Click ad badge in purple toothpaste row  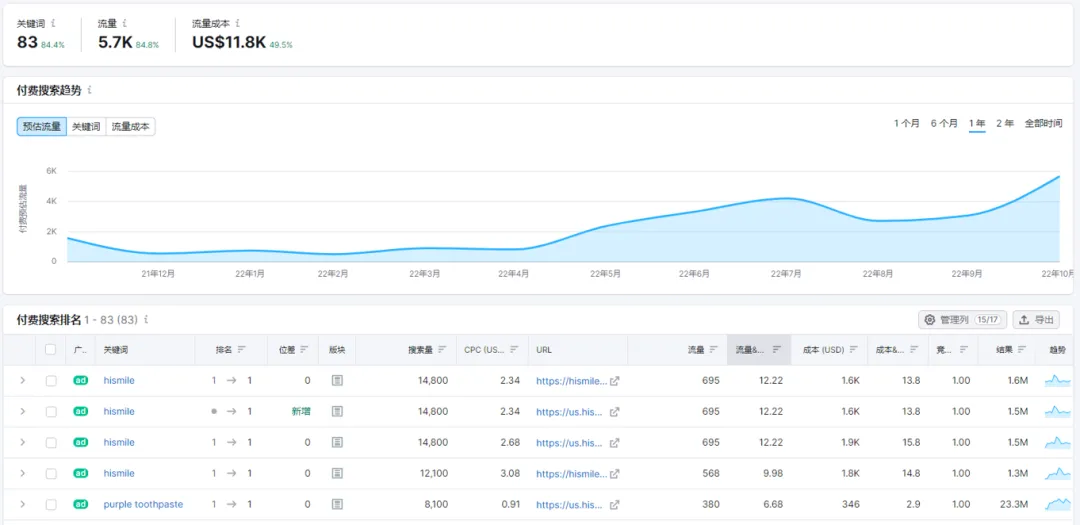(x=81, y=504)
